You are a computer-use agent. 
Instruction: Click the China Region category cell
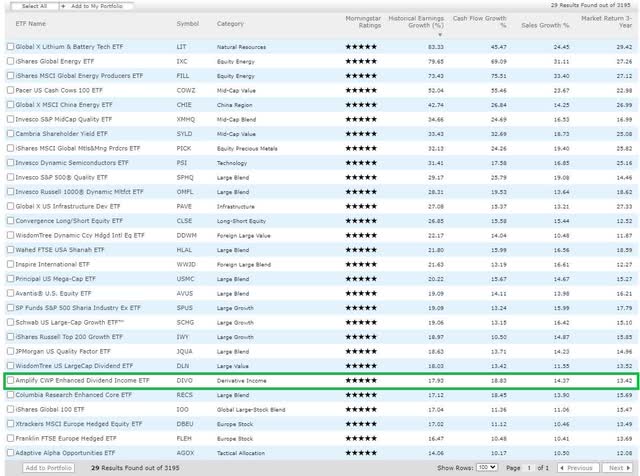(x=234, y=105)
